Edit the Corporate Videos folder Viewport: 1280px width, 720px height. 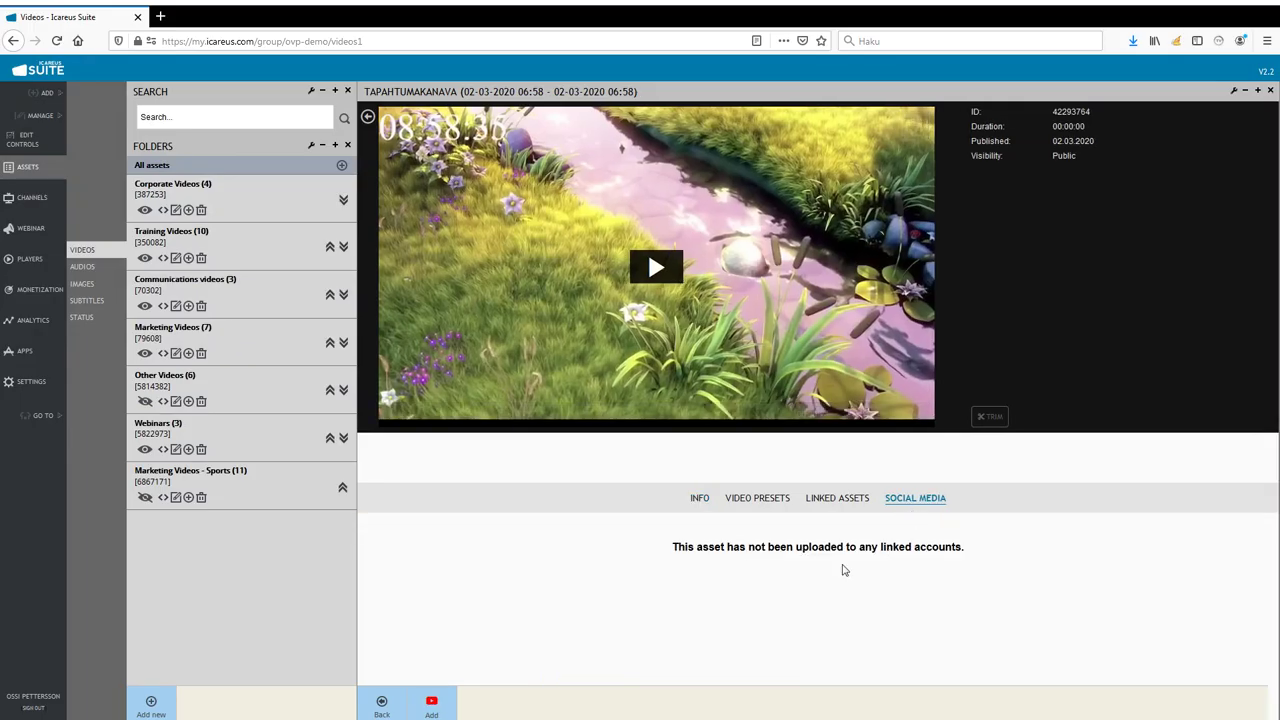(x=176, y=210)
